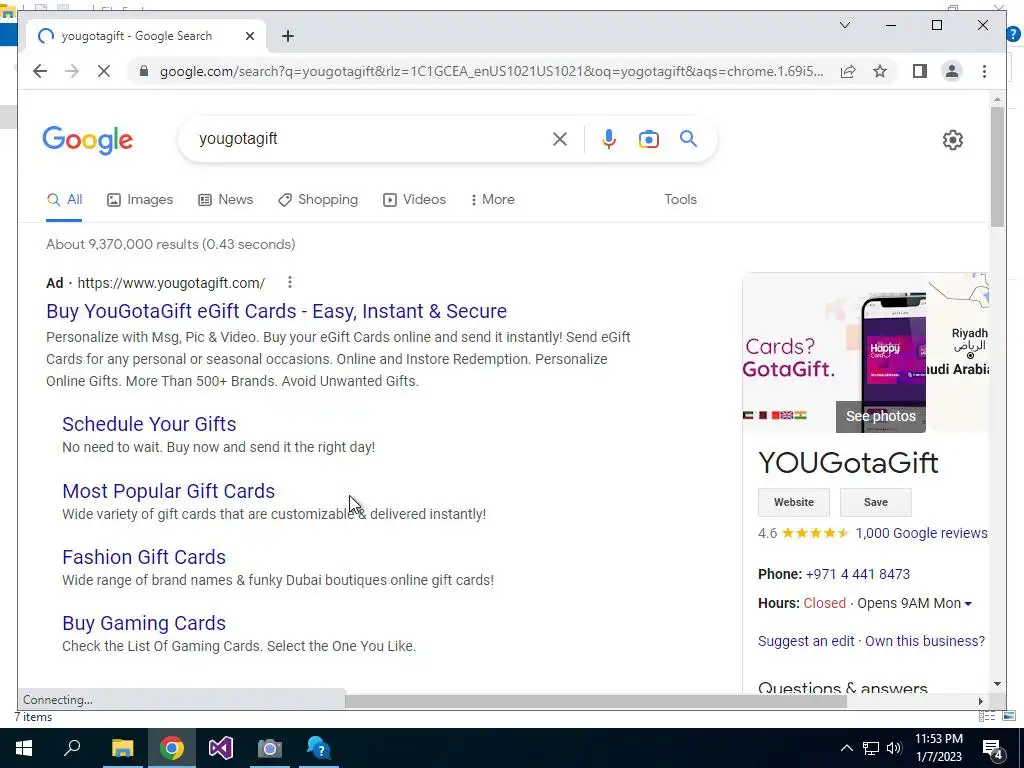The width and height of the screenshot is (1024, 768).
Task: Open 'Buy YouGotaGift eGift Cards' ad link
Action: click(276, 311)
